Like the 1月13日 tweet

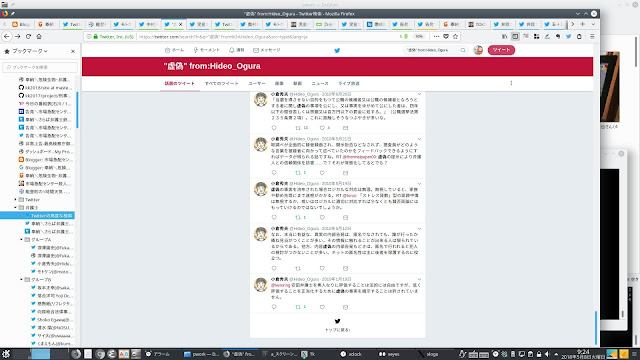(x=322, y=307)
